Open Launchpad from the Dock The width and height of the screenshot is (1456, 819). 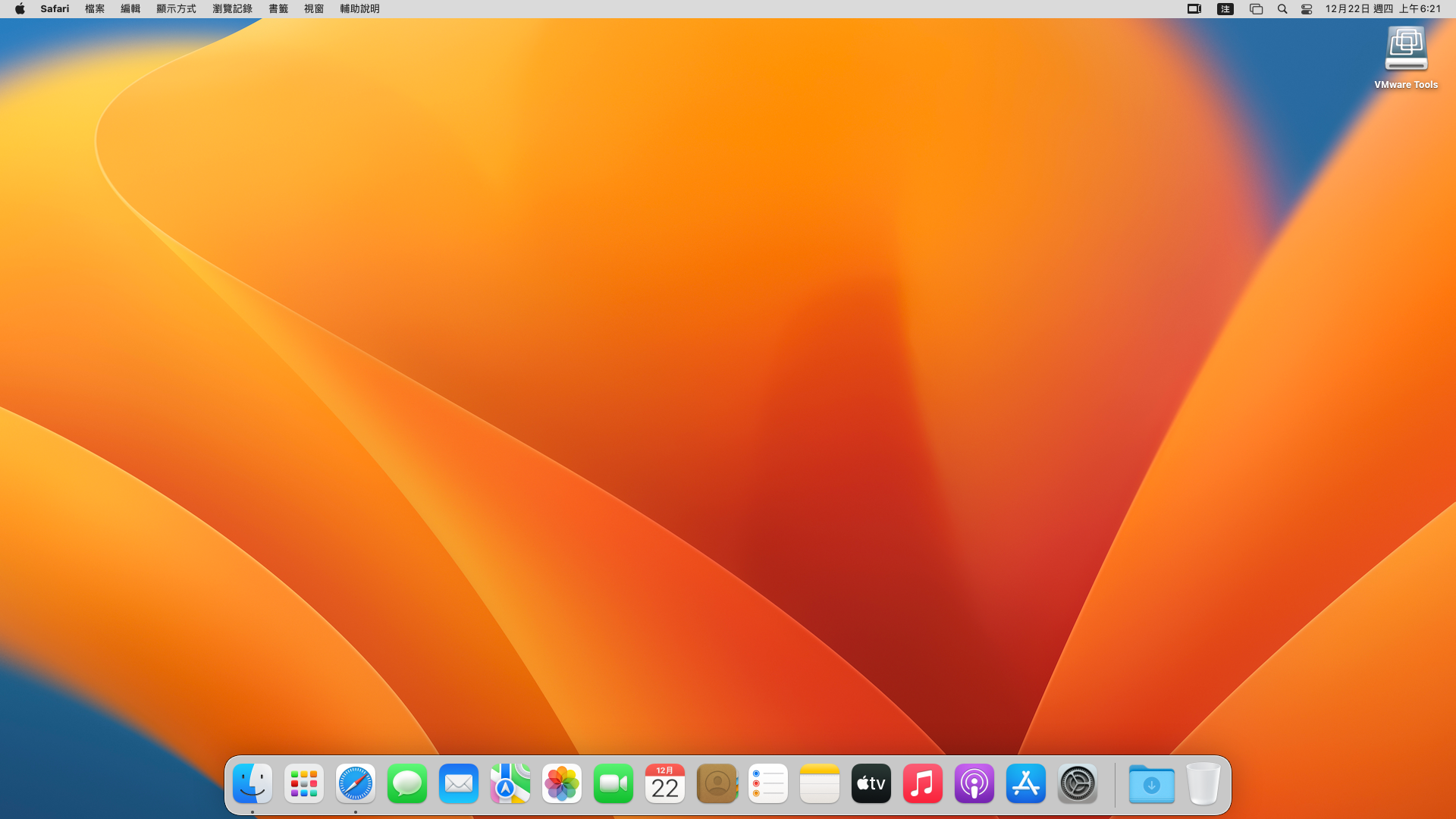pyautogui.click(x=304, y=783)
